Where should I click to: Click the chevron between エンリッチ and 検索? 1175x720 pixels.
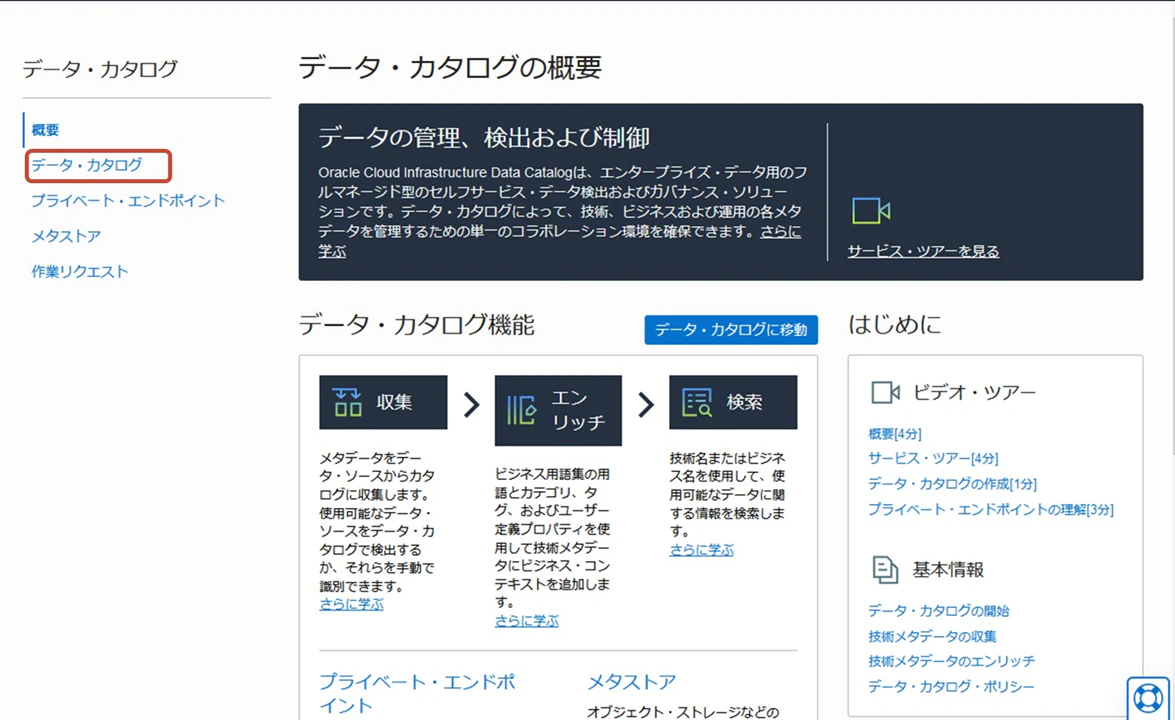tap(646, 405)
